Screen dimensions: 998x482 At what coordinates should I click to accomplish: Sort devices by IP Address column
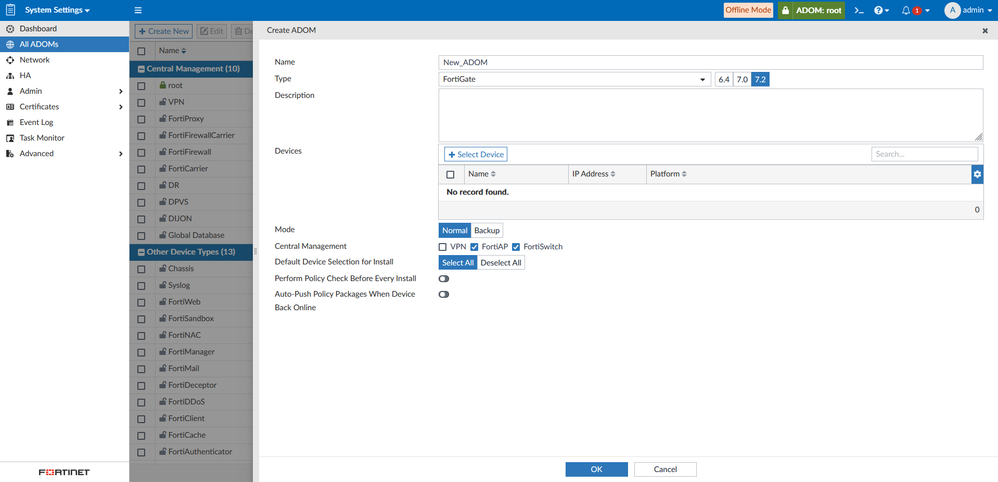[x=593, y=174]
